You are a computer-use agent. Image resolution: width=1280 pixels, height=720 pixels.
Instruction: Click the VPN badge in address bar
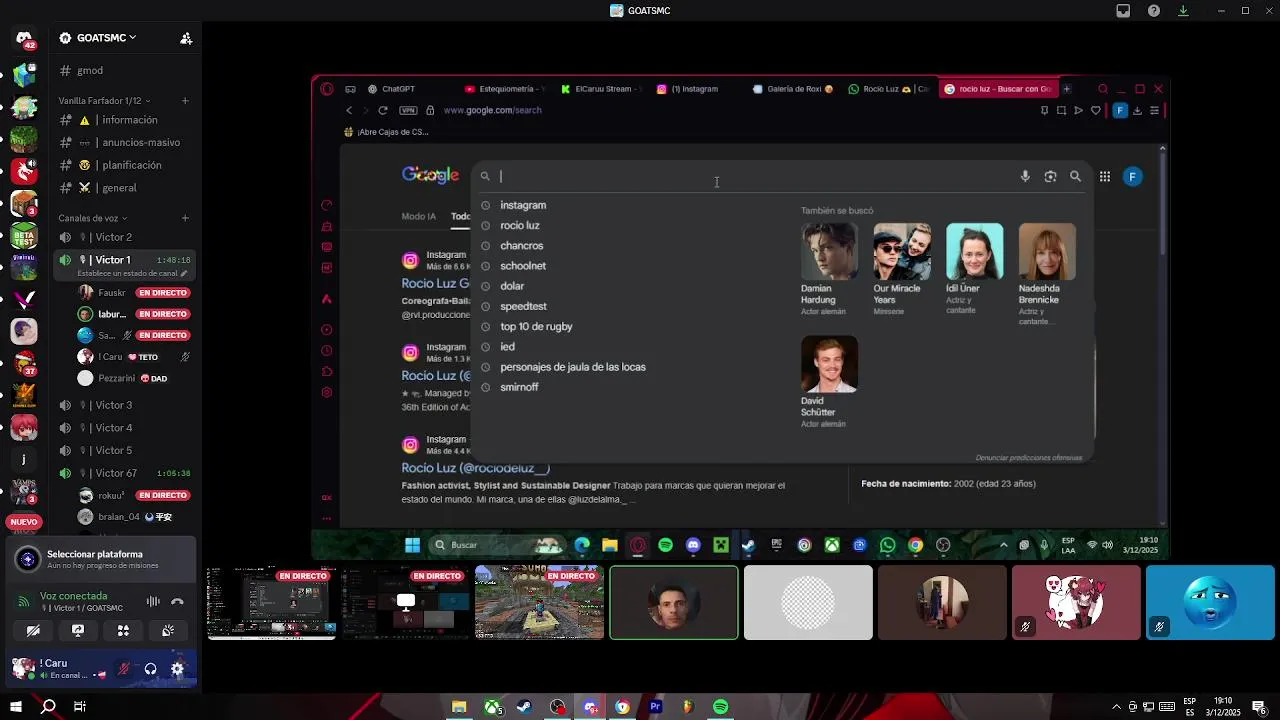pos(408,110)
